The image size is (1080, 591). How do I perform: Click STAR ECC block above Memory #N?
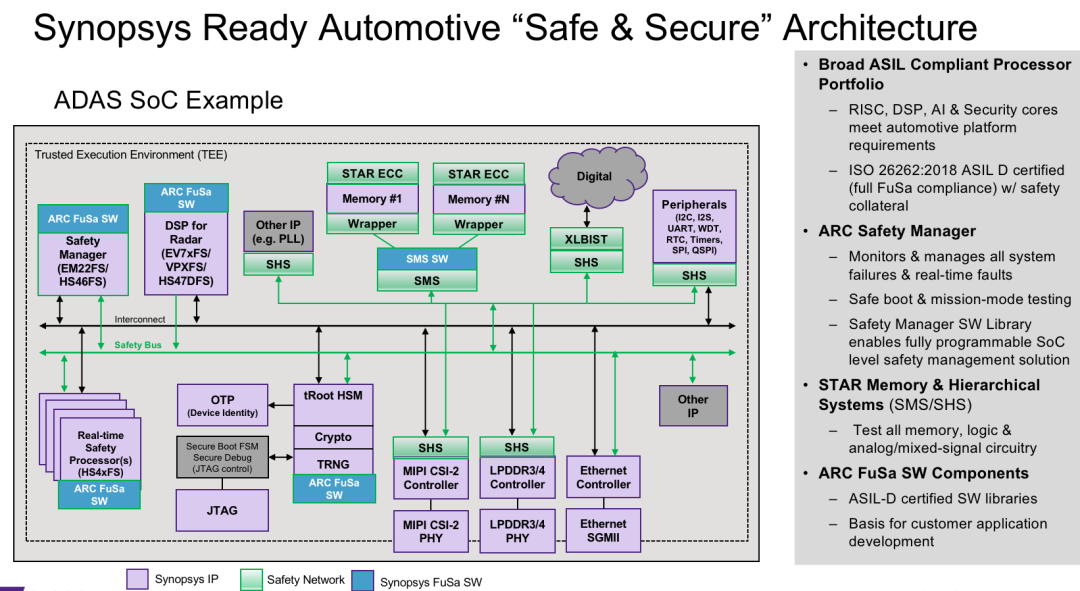click(x=479, y=174)
